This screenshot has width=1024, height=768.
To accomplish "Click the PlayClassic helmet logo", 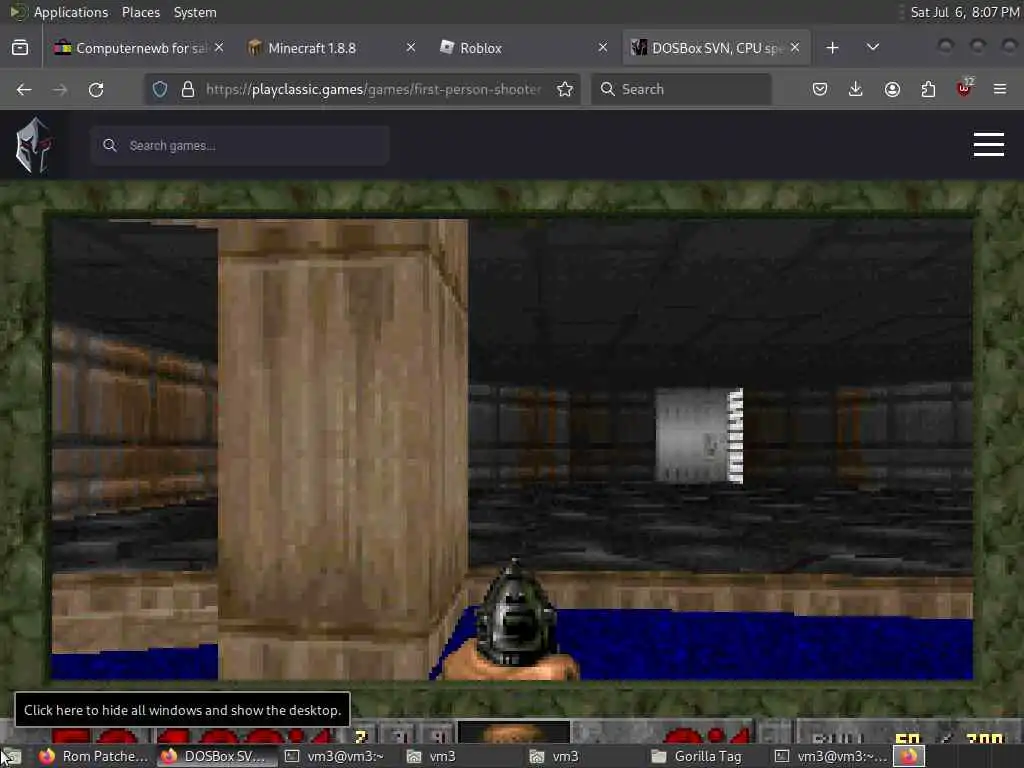I will tap(33, 145).
